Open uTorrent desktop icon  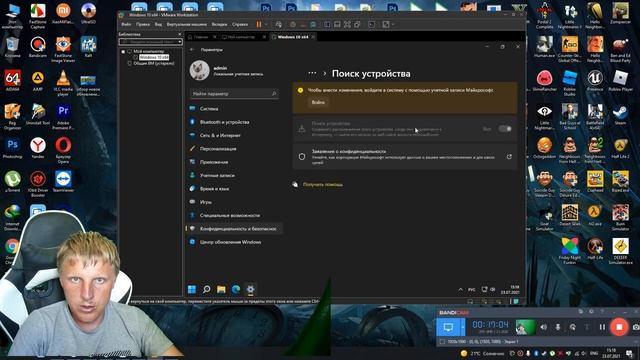point(13,182)
